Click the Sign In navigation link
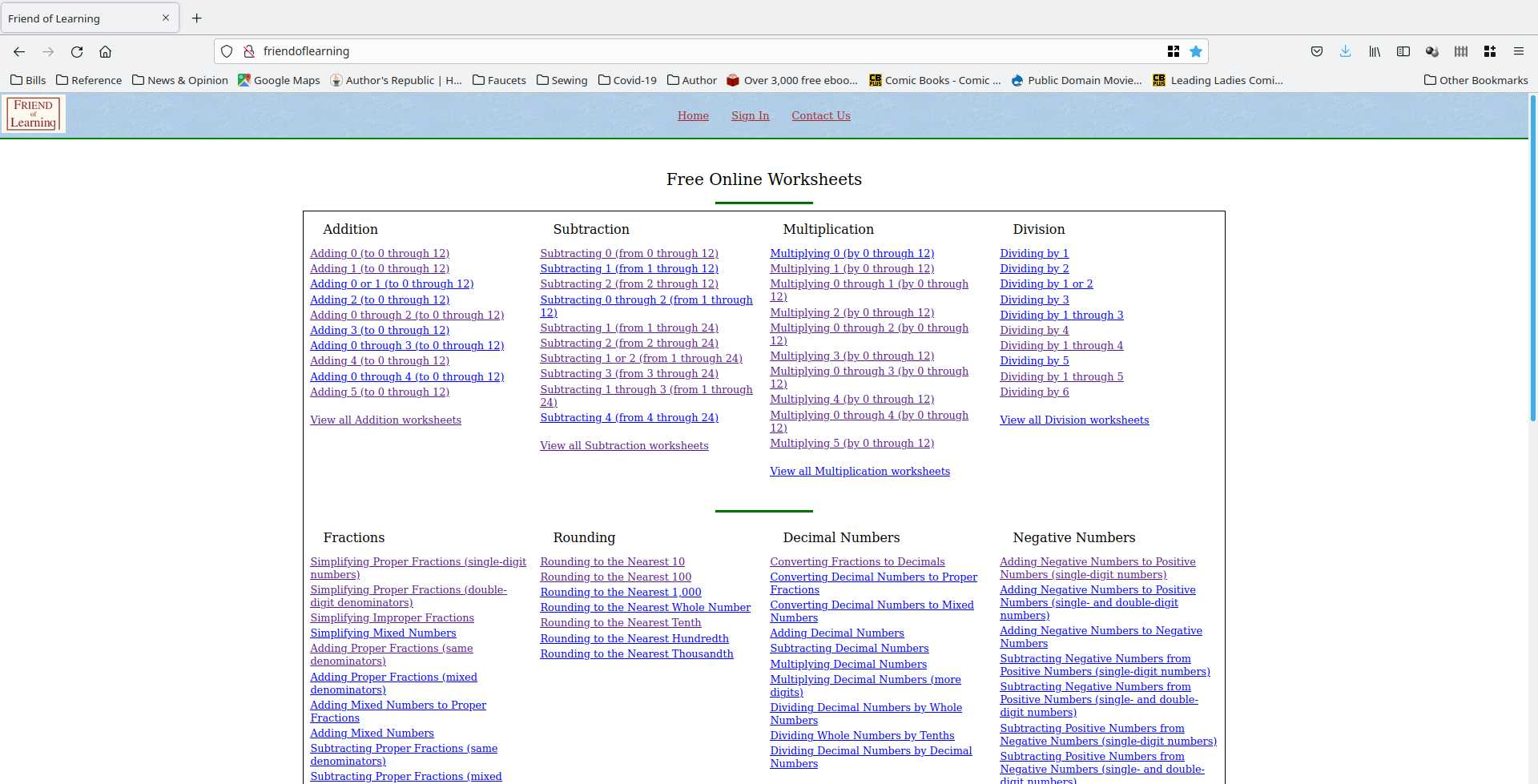This screenshot has width=1538, height=784. pyautogui.click(x=750, y=115)
